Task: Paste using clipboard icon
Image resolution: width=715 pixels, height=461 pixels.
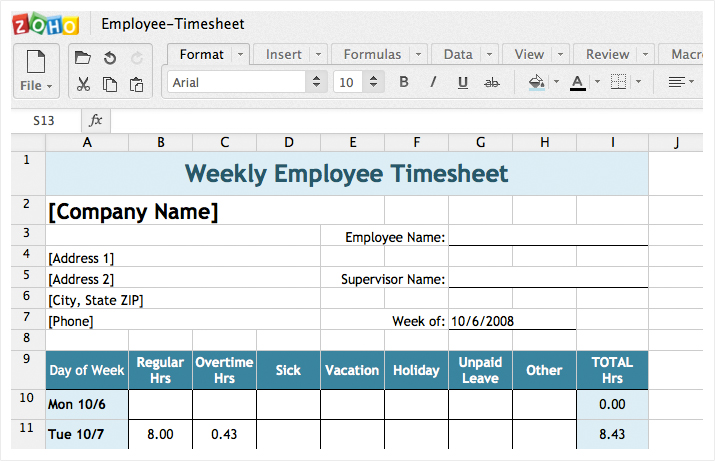Action: (136, 84)
